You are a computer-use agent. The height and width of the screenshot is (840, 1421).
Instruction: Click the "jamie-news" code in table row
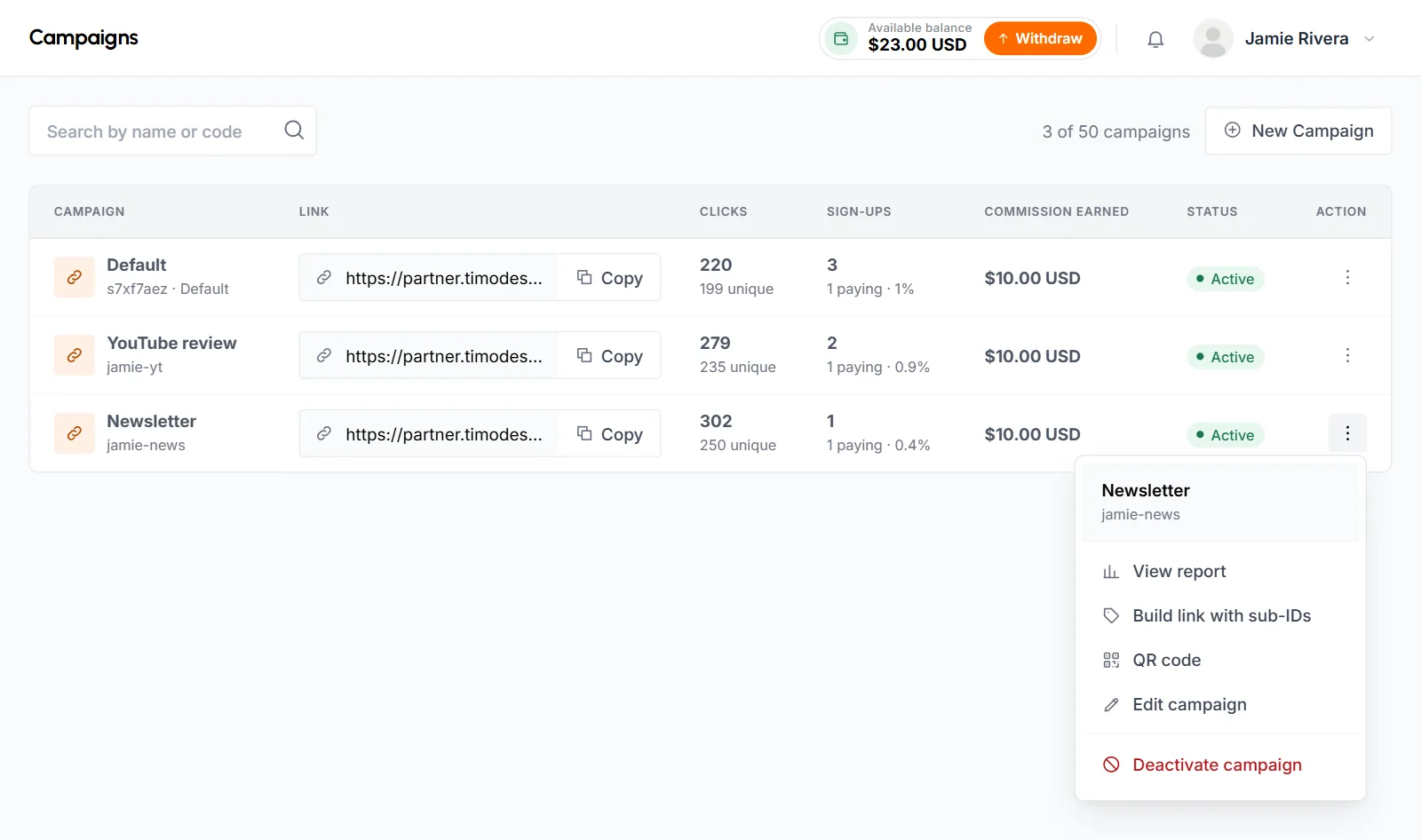pyautogui.click(x=146, y=445)
